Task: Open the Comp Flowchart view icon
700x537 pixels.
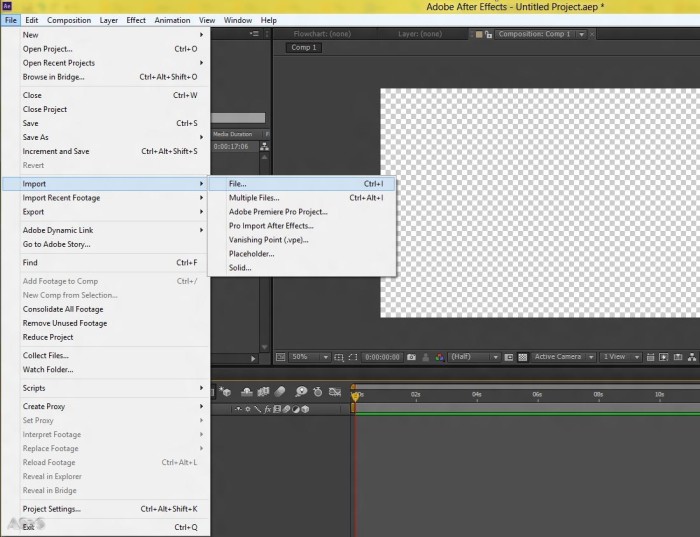Action: (x=692, y=357)
